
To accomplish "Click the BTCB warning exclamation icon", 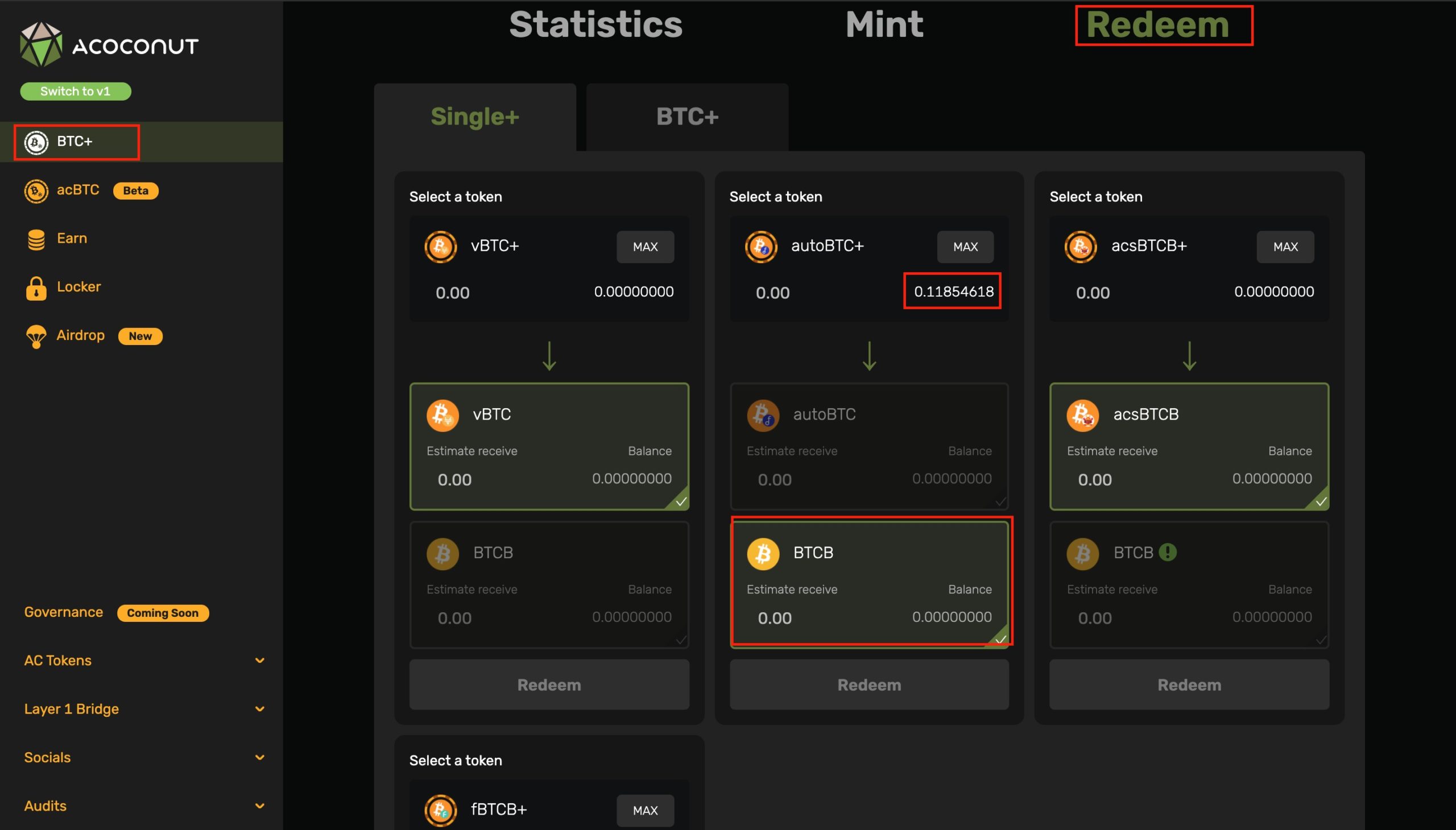I will click(1168, 552).
